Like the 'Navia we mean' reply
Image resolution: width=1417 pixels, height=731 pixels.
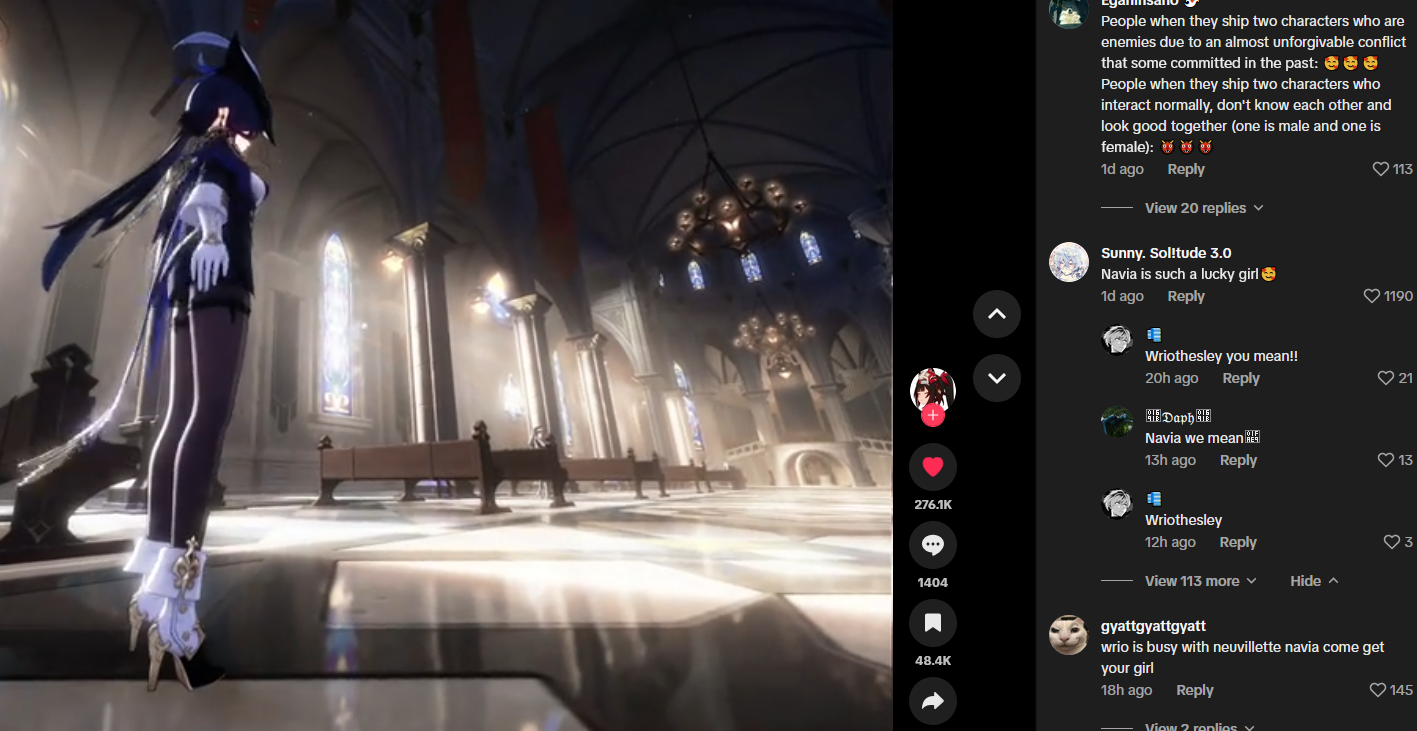(1386, 460)
